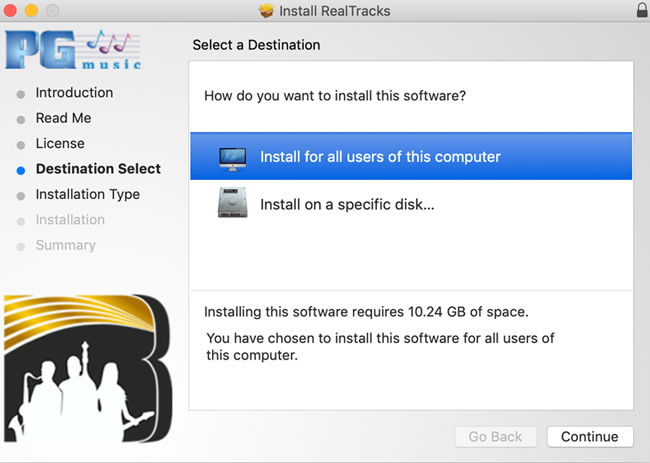The height and width of the screenshot is (463, 650).
Task: Select Install for all users of this computer
Action: (x=411, y=156)
